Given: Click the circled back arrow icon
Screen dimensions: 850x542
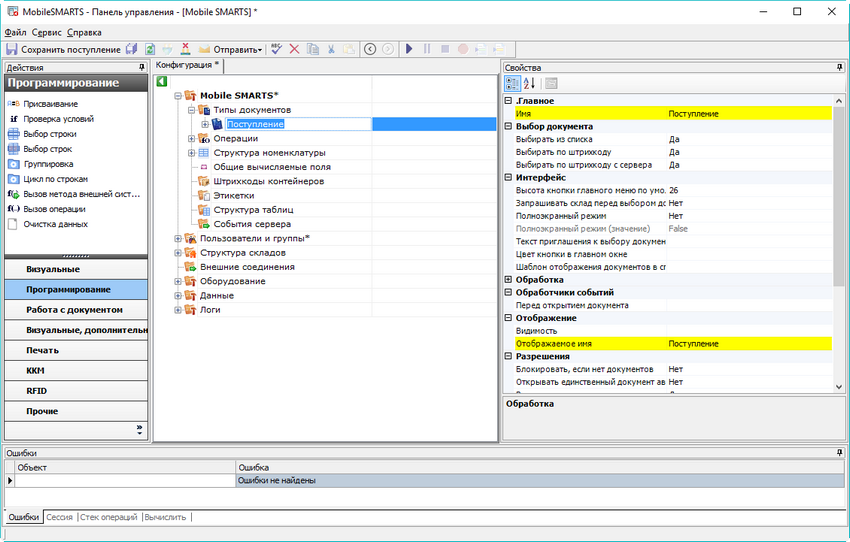Looking at the screenshot, I should click(x=370, y=49).
